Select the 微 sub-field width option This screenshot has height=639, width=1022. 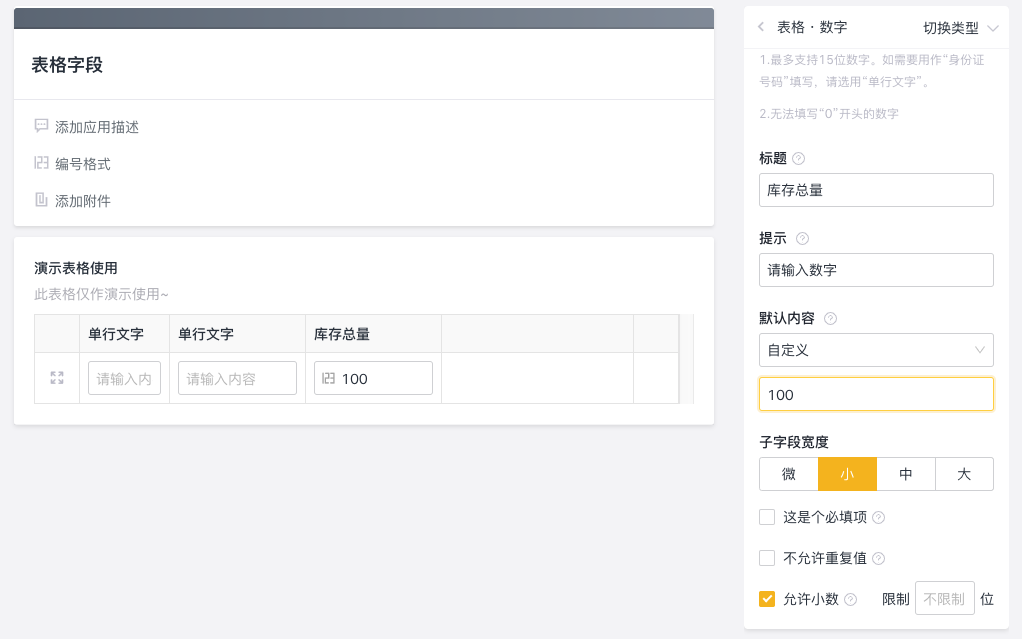pyautogui.click(x=789, y=474)
